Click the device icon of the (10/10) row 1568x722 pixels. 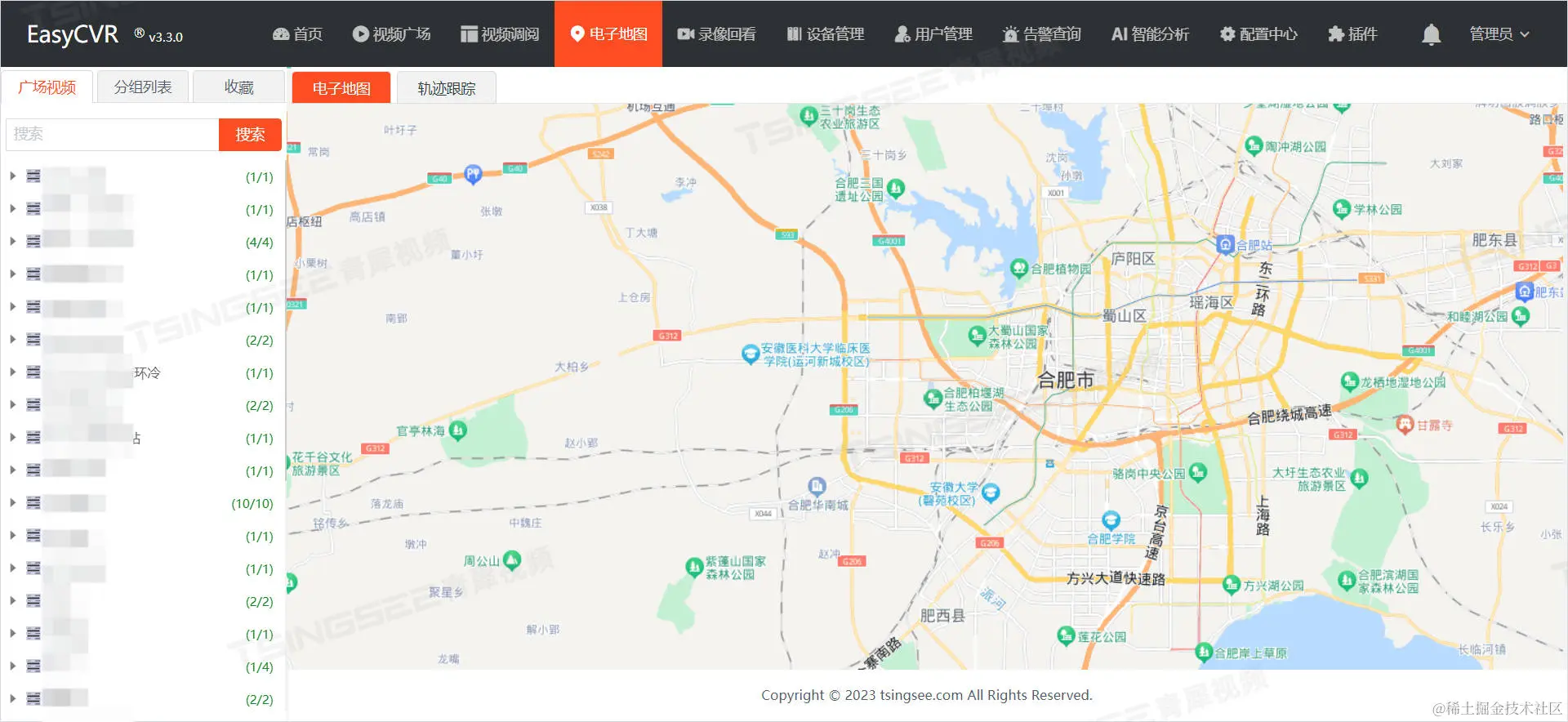pos(33,502)
